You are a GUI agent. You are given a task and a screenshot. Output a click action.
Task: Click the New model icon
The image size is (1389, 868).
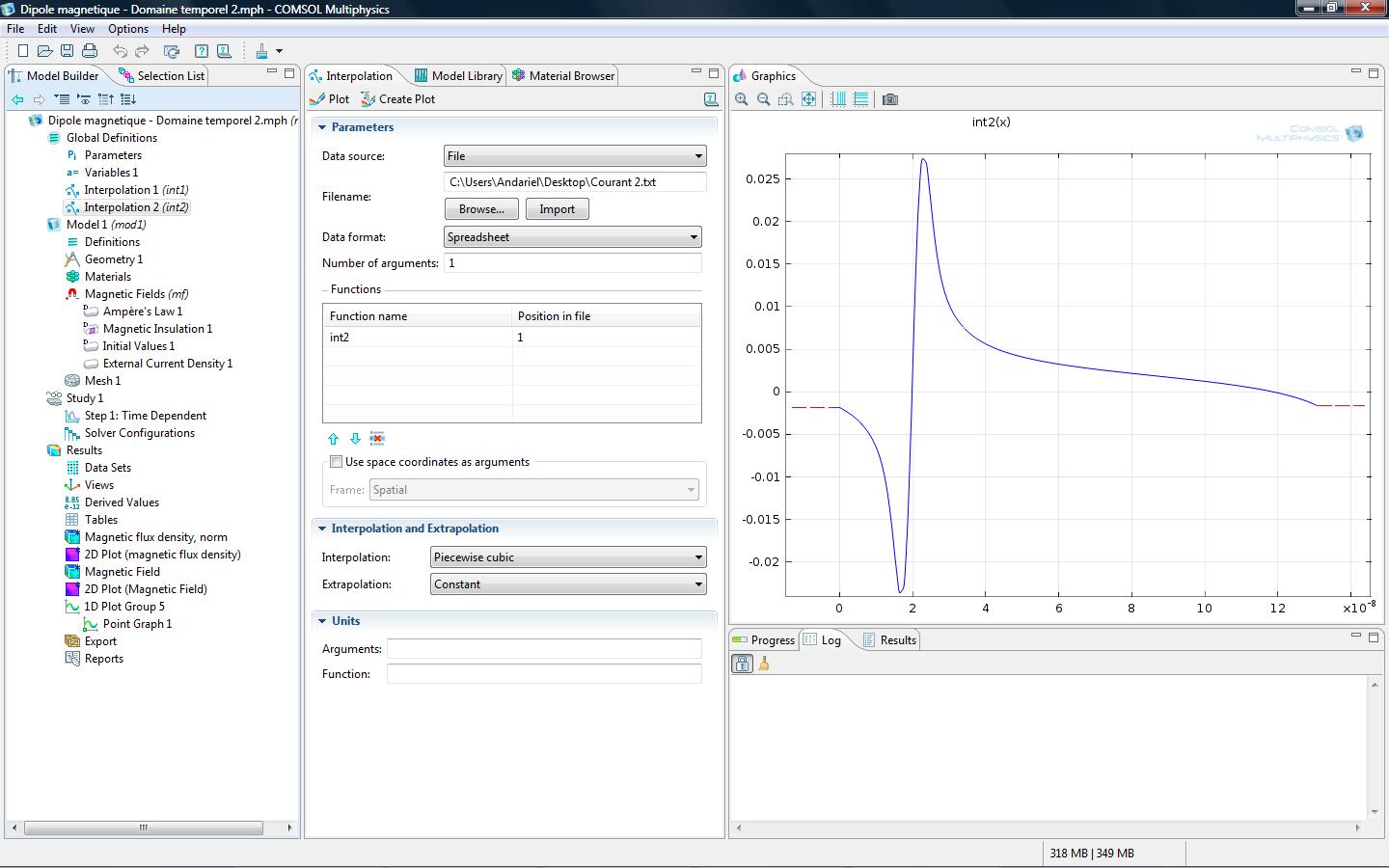pos(23,51)
